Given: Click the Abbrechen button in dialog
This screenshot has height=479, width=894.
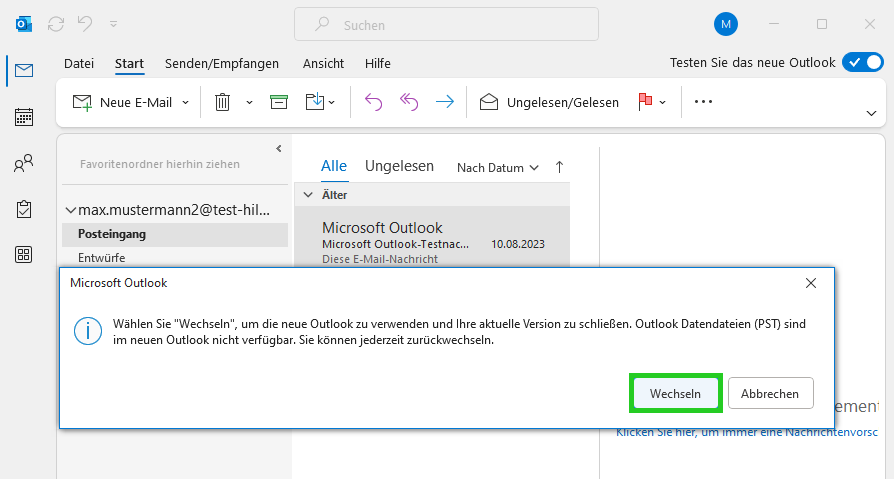Looking at the screenshot, I should coord(770,393).
